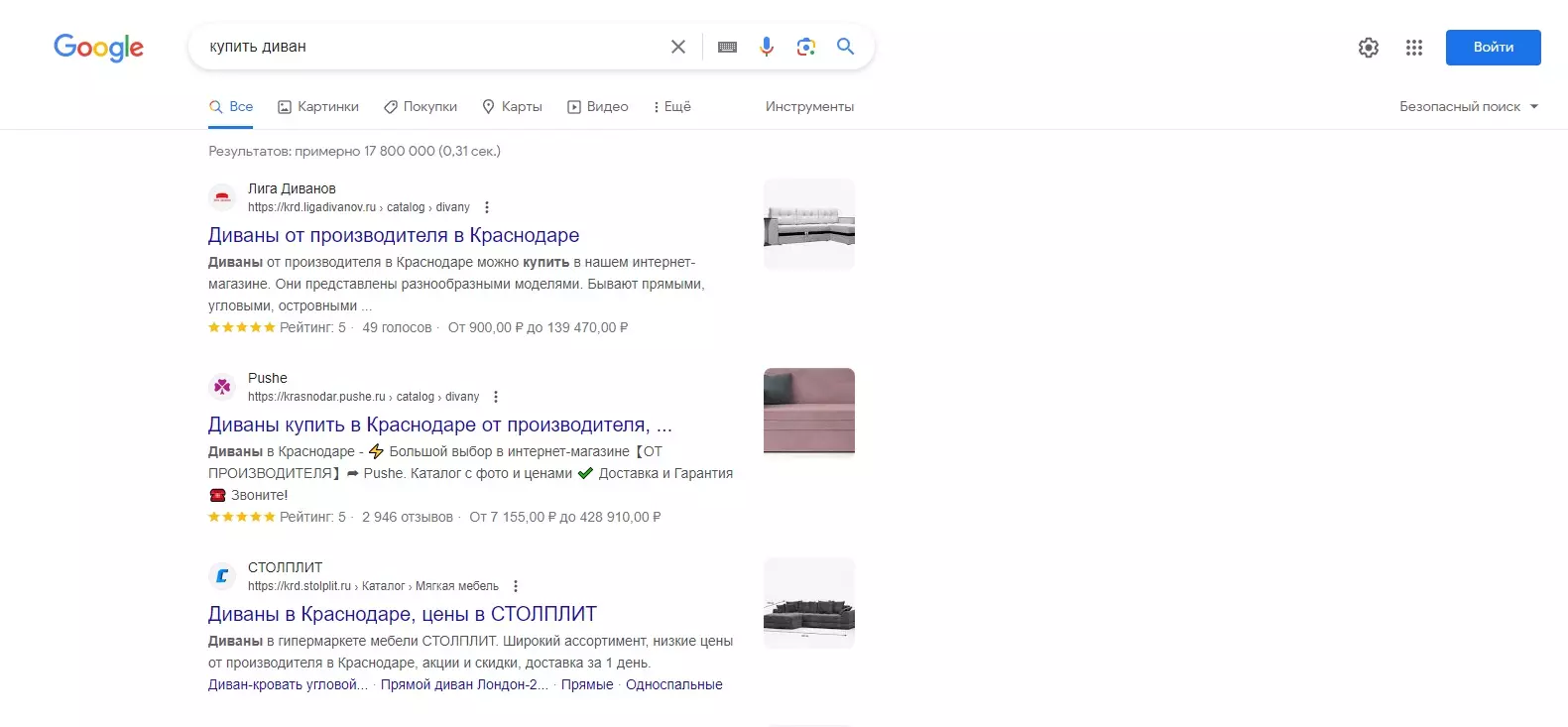Open link Диваны в Краснодаре, цены в СТОЛПЛИТ
Viewport: 1568px width, 727px height.
pos(403,614)
